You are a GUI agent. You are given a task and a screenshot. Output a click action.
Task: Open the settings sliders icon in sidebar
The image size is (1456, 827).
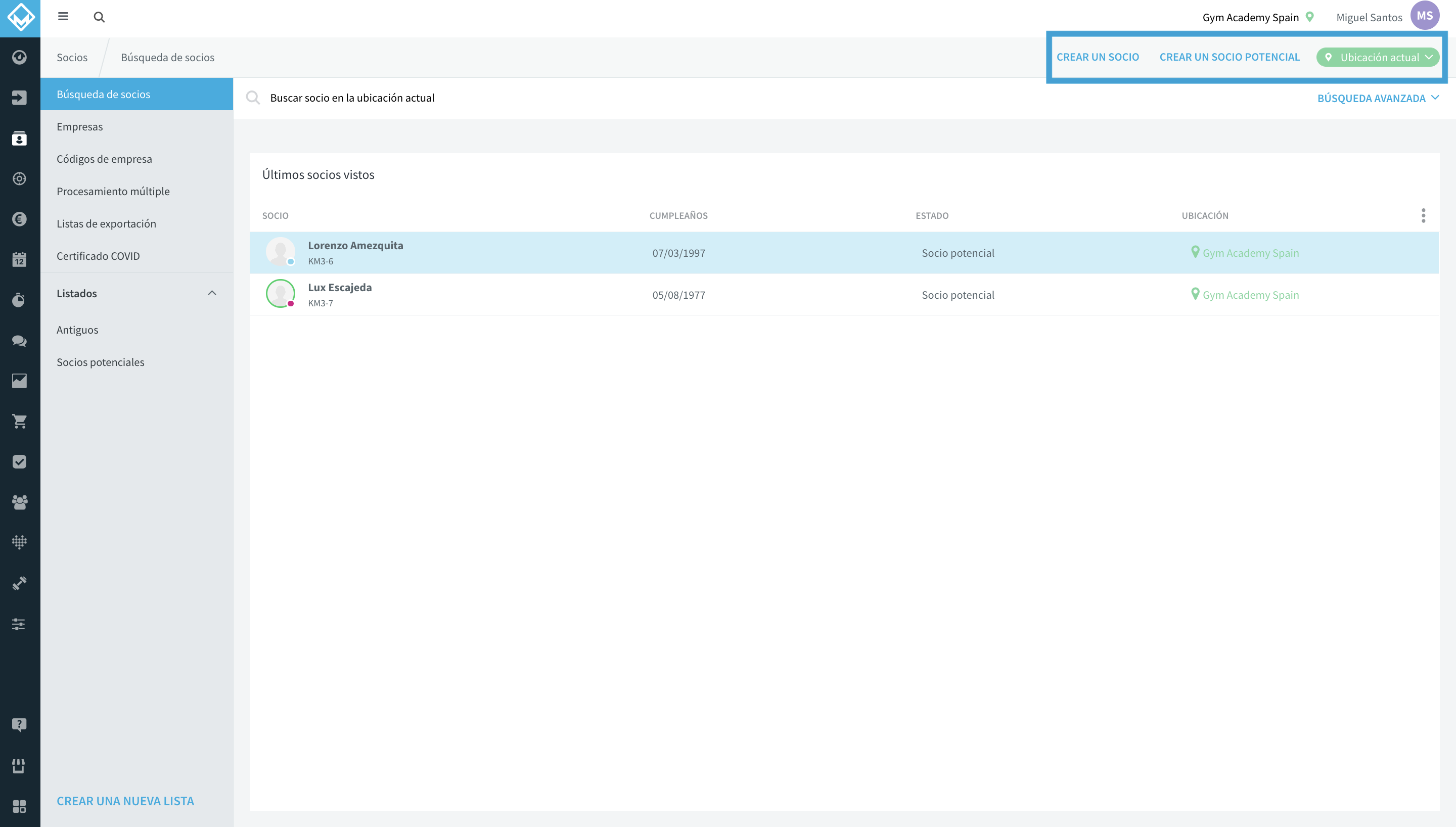pos(19,624)
